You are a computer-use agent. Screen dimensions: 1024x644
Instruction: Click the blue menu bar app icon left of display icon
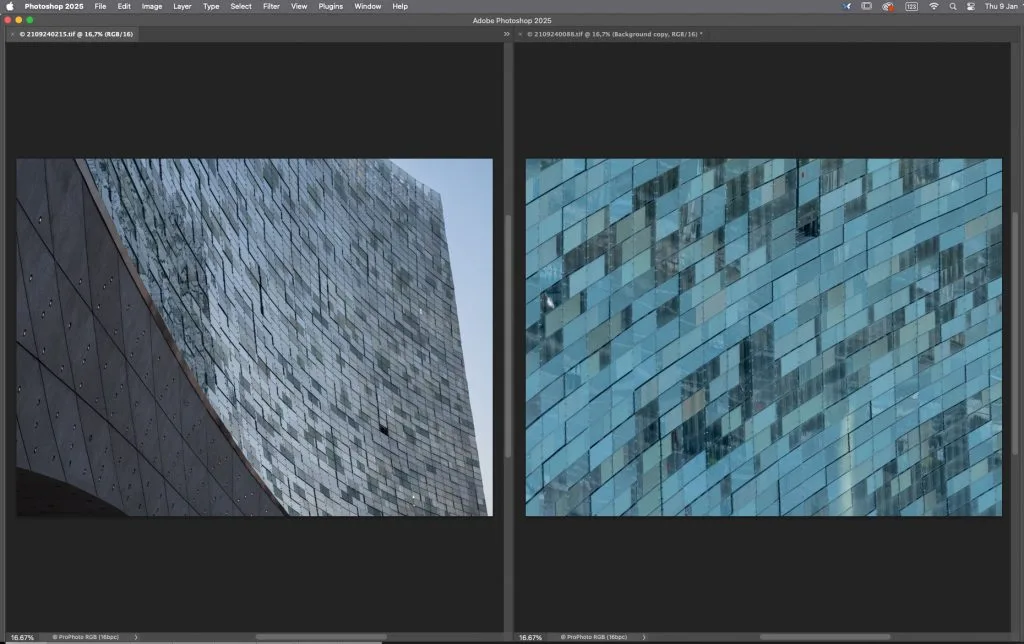(x=847, y=6)
